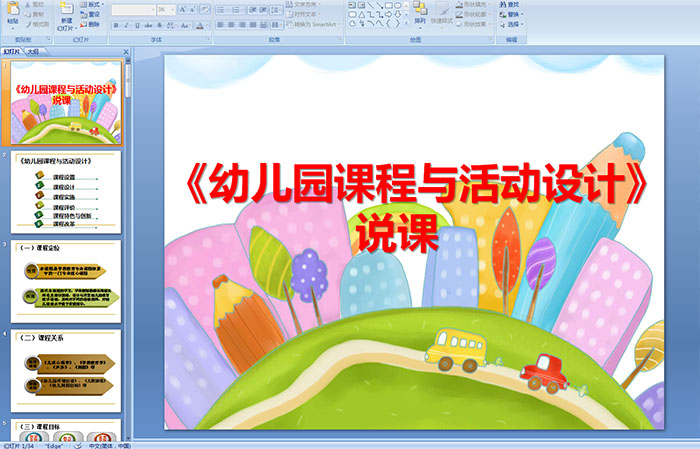This screenshot has width=700, height=449.
Task: Expand the Shape Fill (形状填充) dropdown
Action: 474,4
